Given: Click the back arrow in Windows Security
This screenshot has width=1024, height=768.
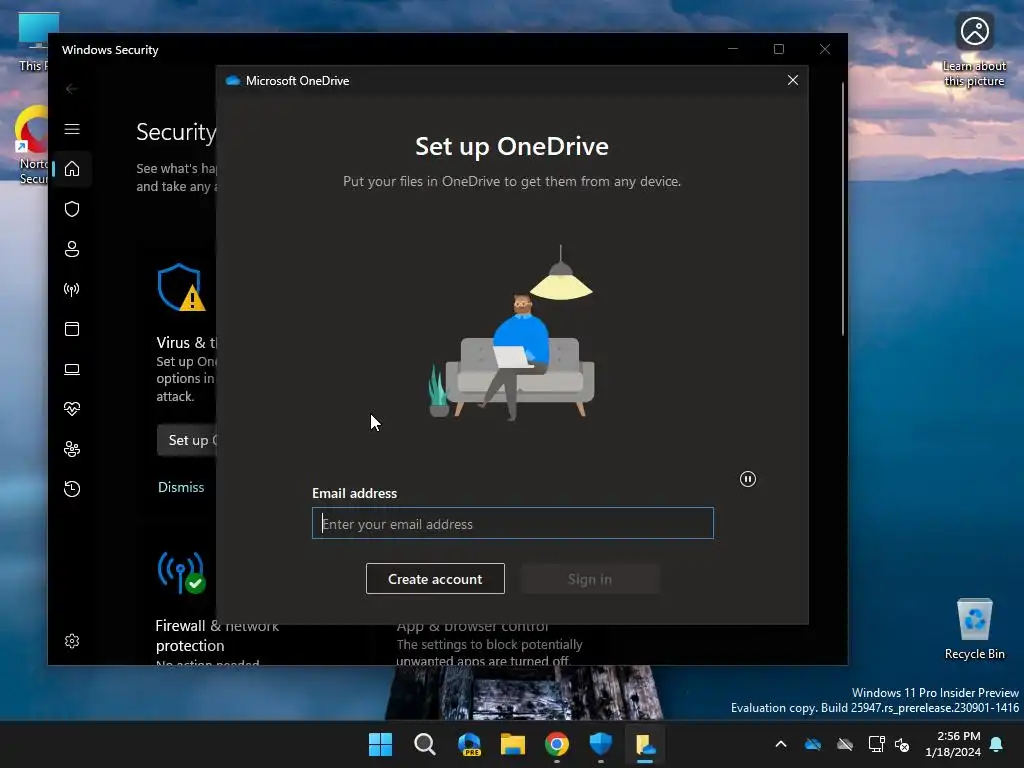Looking at the screenshot, I should click(x=72, y=88).
